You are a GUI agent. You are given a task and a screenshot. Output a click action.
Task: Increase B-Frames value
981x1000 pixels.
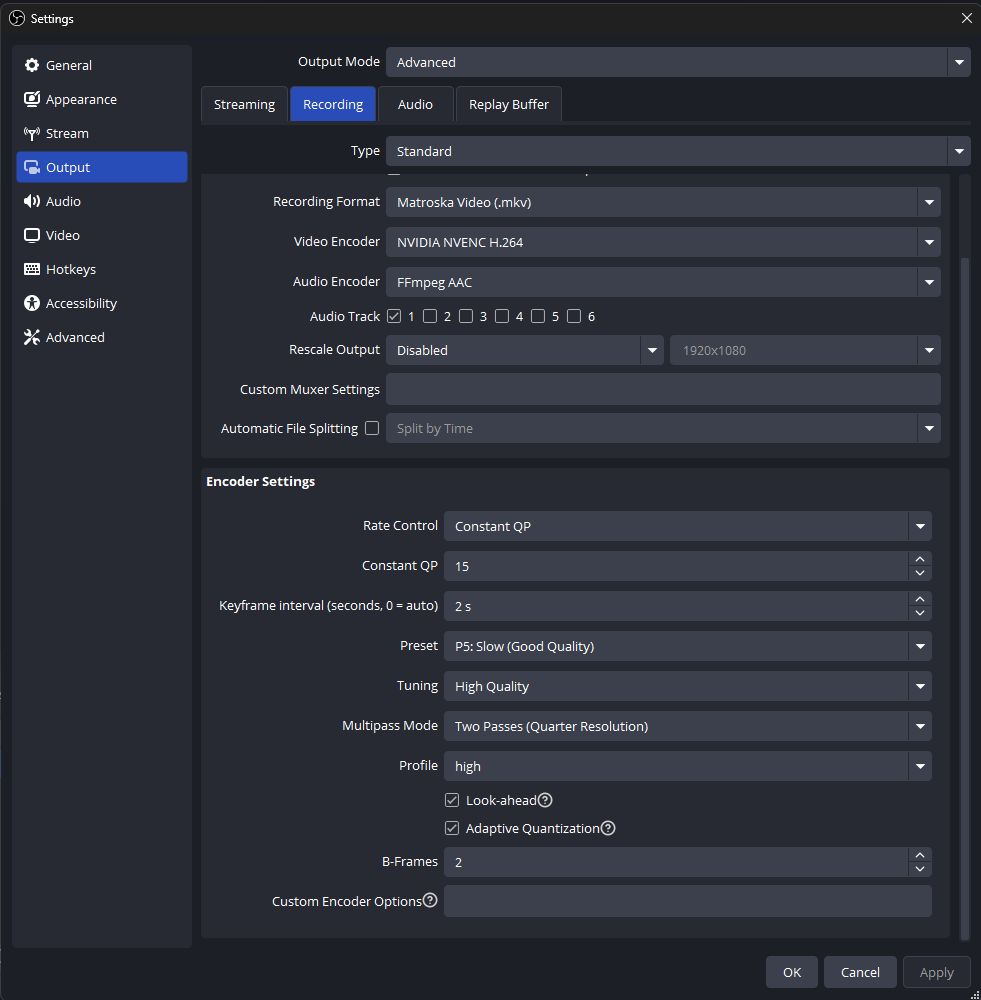tap(920, 855)
